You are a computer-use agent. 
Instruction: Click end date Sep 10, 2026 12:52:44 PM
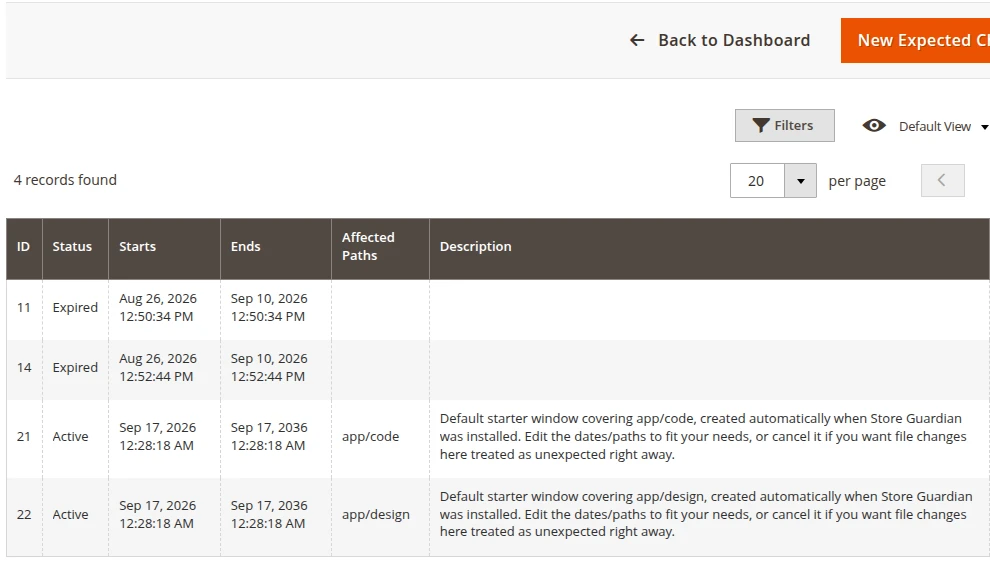[x=269, y=367]
